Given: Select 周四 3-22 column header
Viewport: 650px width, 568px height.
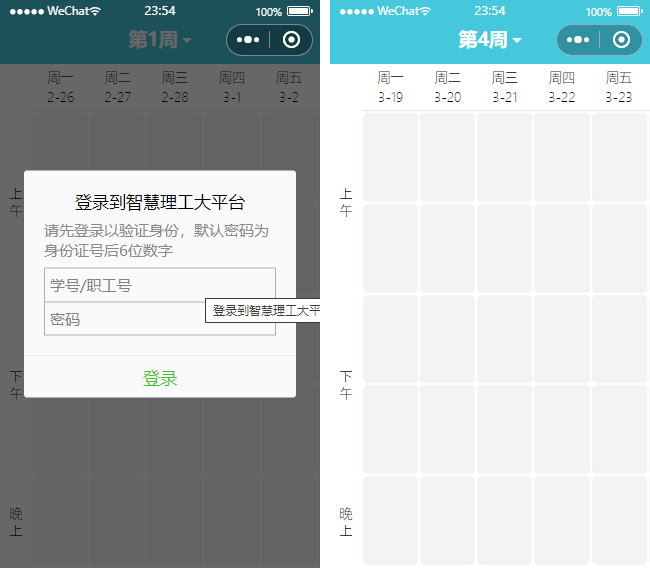Looking at the screenshot, I should coord(562,87).
